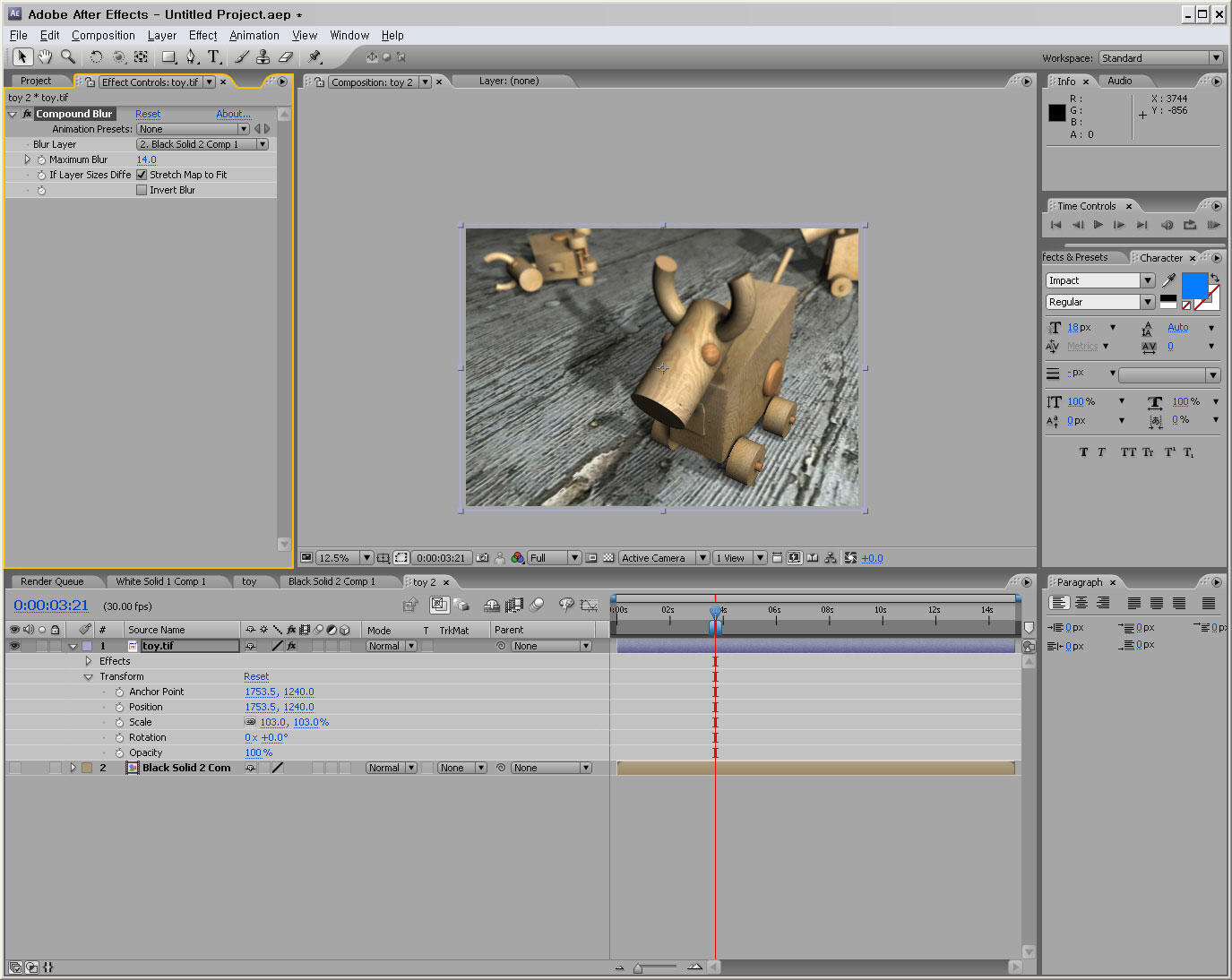
Task: Open the Impact font family dropdown
Action: [1100, 280]
